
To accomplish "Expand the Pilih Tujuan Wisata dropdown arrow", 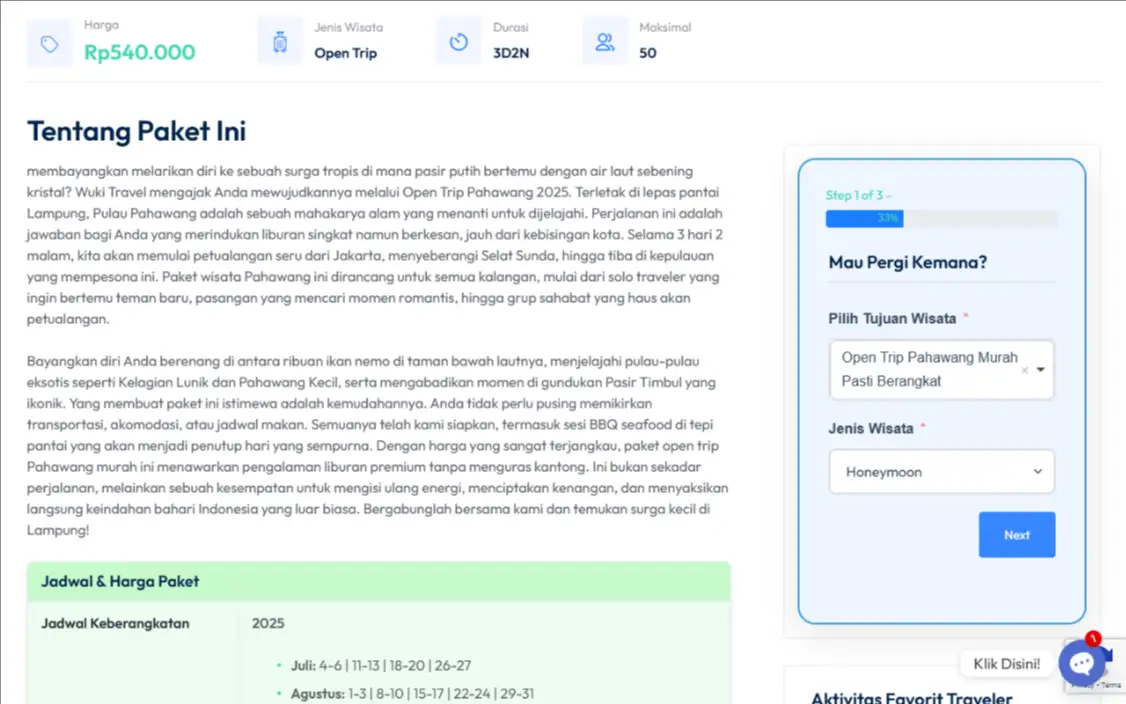I will (1041, 370).
